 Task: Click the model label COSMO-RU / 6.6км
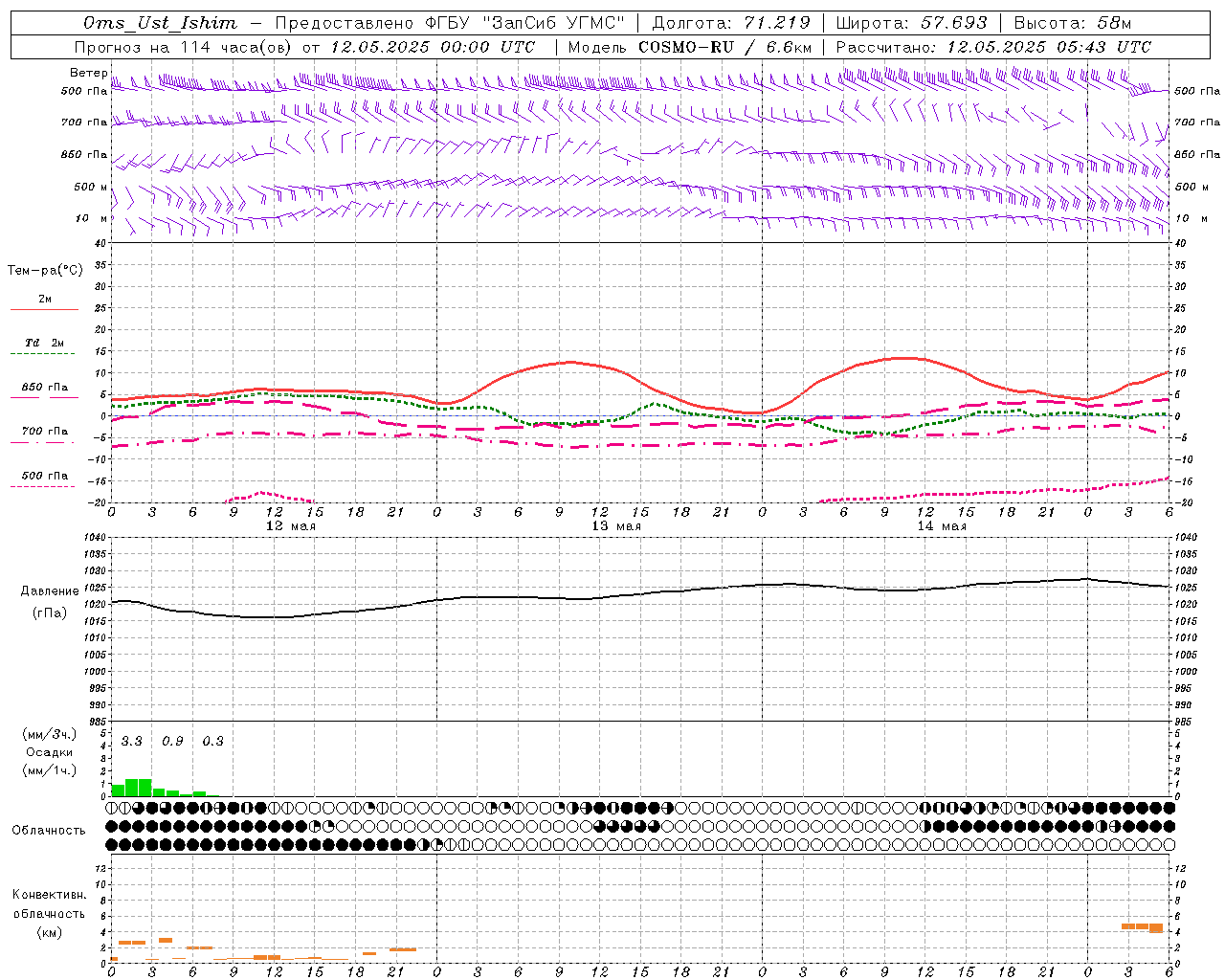(x=724, y=47)
